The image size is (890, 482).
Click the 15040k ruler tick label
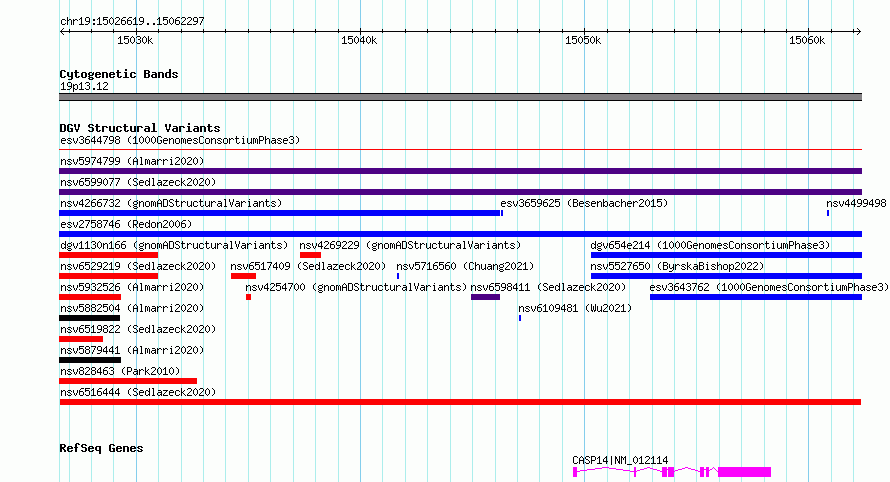click(359, 40)
